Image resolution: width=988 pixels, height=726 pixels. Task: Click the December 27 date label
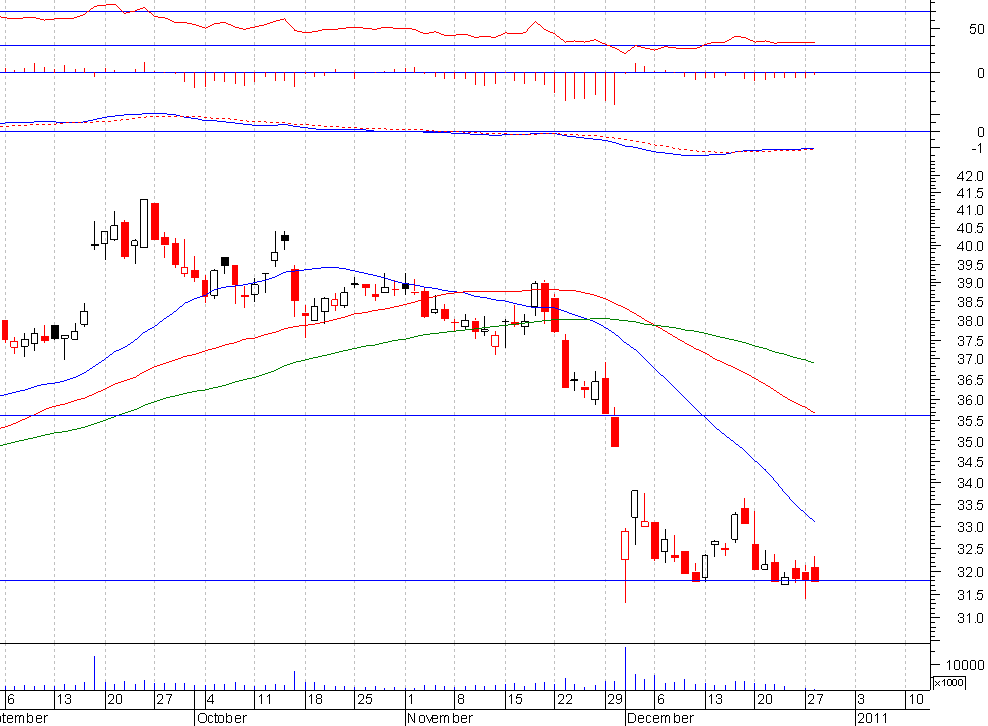tap(815, 699)
